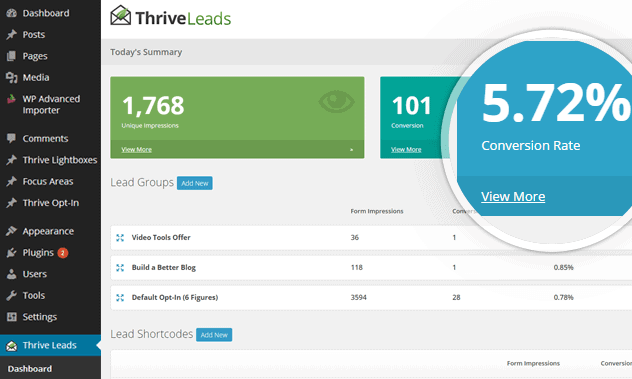Click the Thrive Opt-In pin icon
This screenshot has height=379, width=632.
(x=12, y=203)
